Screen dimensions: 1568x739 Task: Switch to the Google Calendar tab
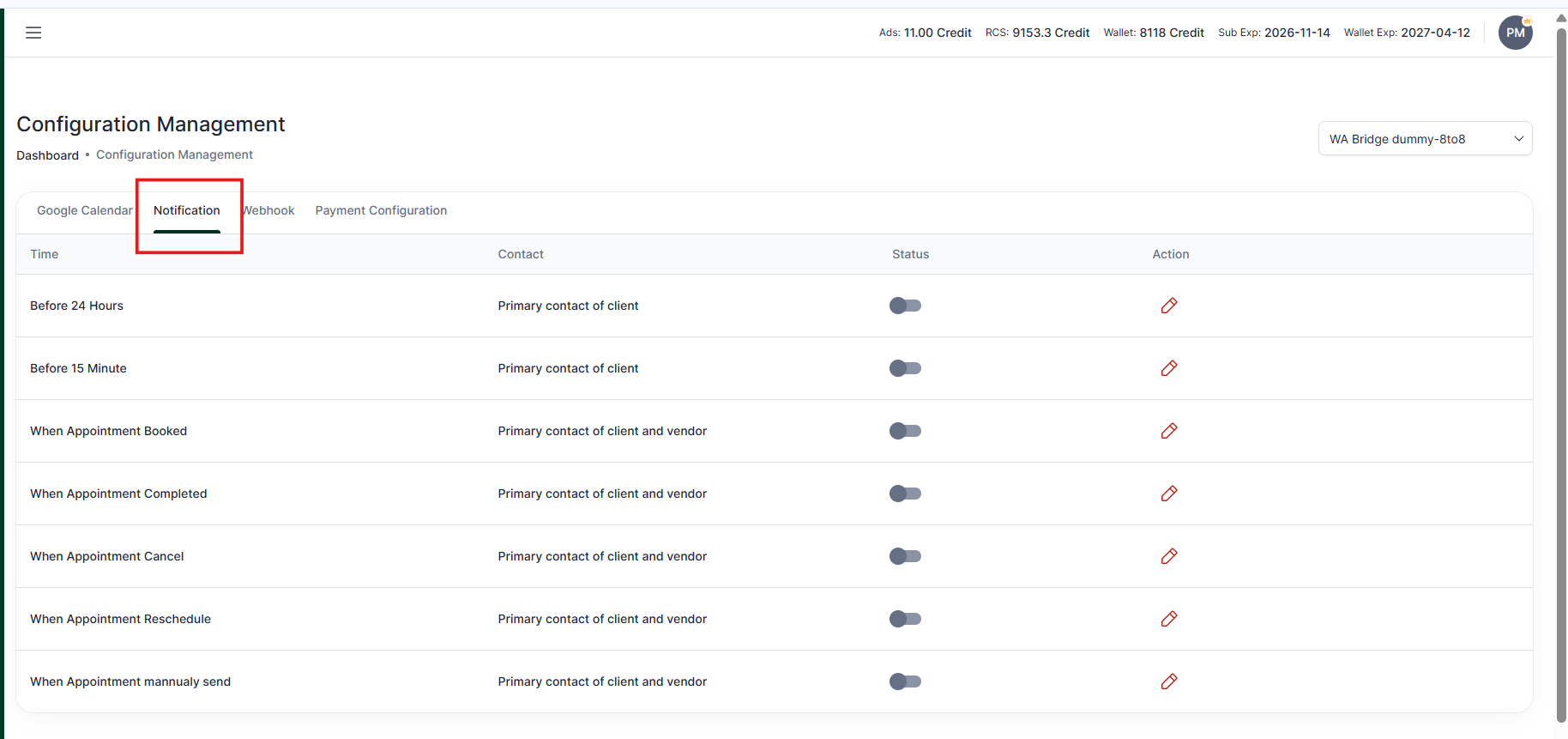point(84,210)
